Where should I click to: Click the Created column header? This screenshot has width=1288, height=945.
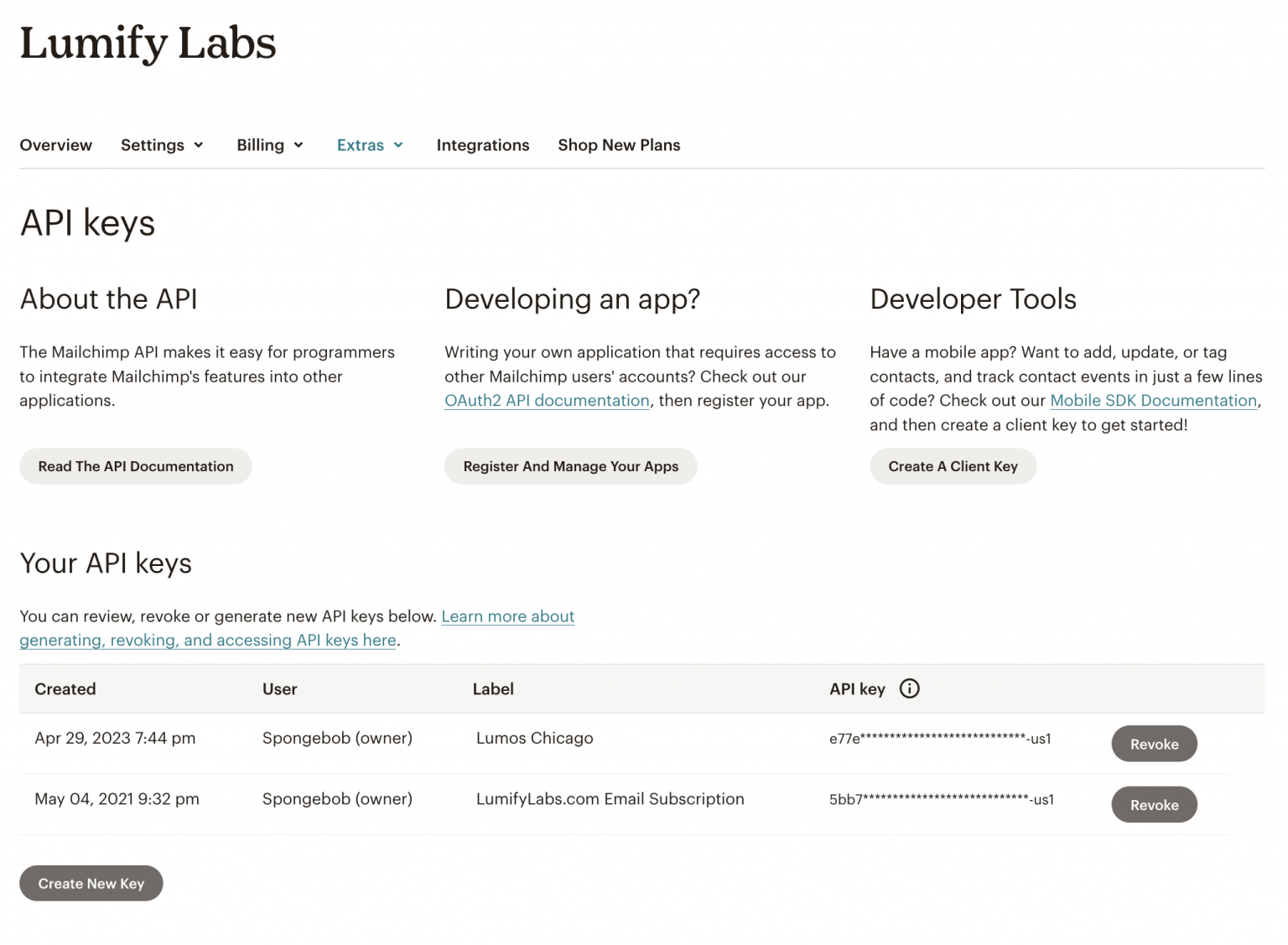tap(65, 689)
